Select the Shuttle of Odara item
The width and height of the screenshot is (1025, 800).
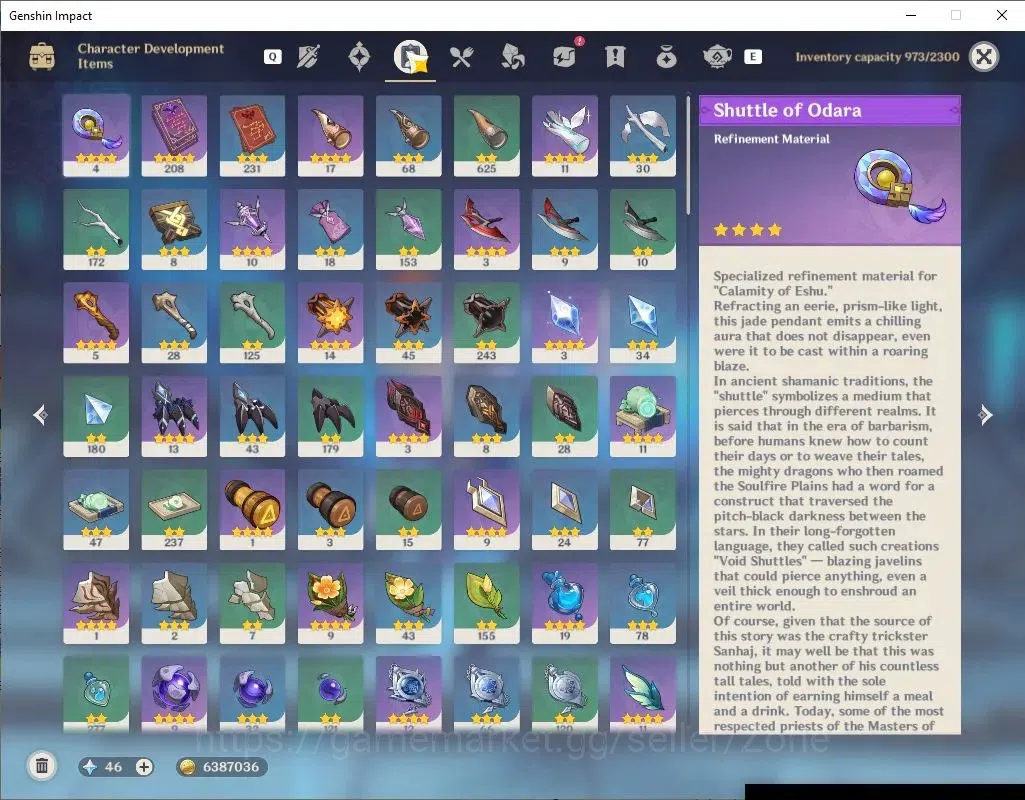96,136
